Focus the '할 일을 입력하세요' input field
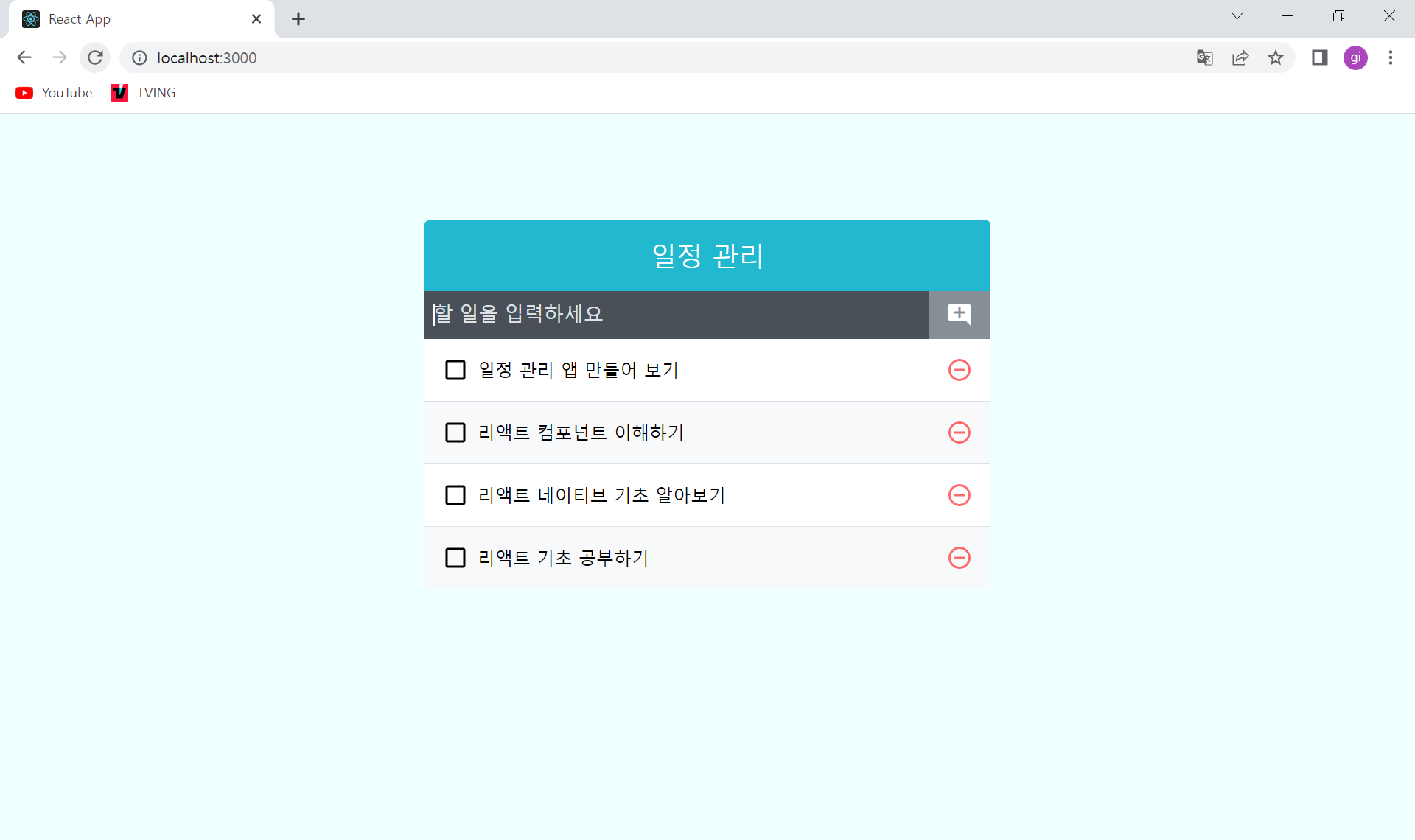The height and width of the screenshot is (840, 1415). pyautogui.click(x=674, y=315)
